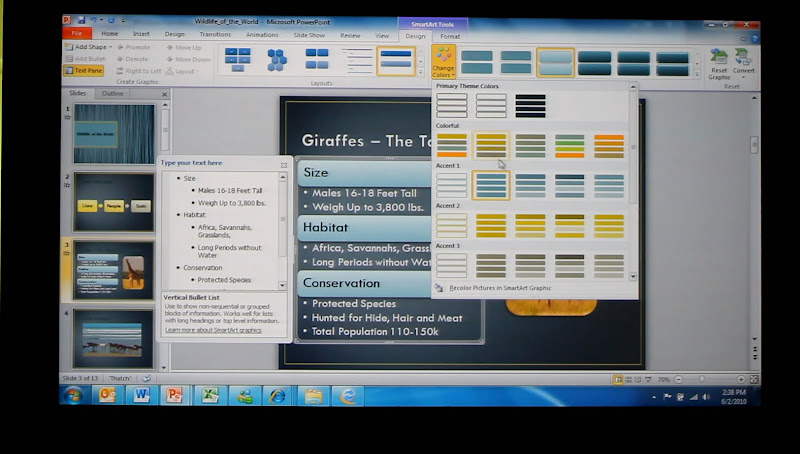Switch to the Outline pane tab
The height and width of the screenshot is (454, 800).
point(112,93)
